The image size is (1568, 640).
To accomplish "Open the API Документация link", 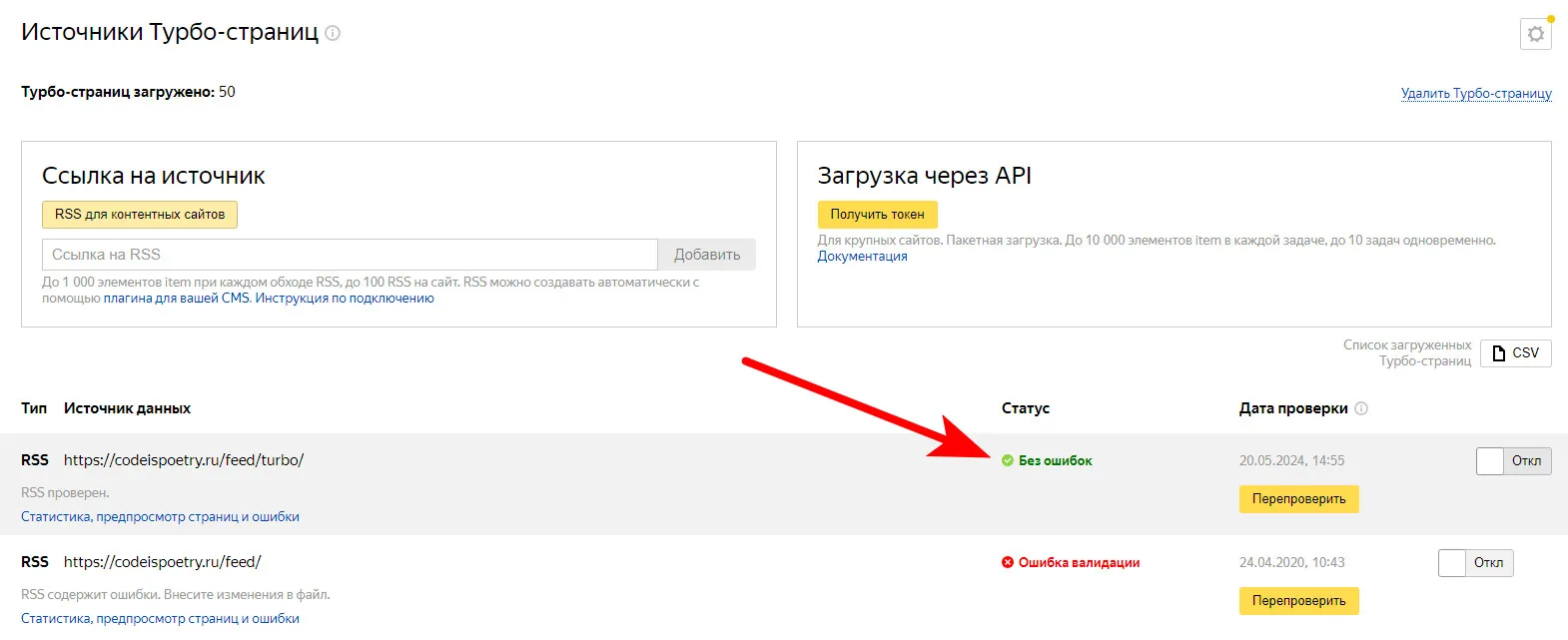I will tap(862, 257).
